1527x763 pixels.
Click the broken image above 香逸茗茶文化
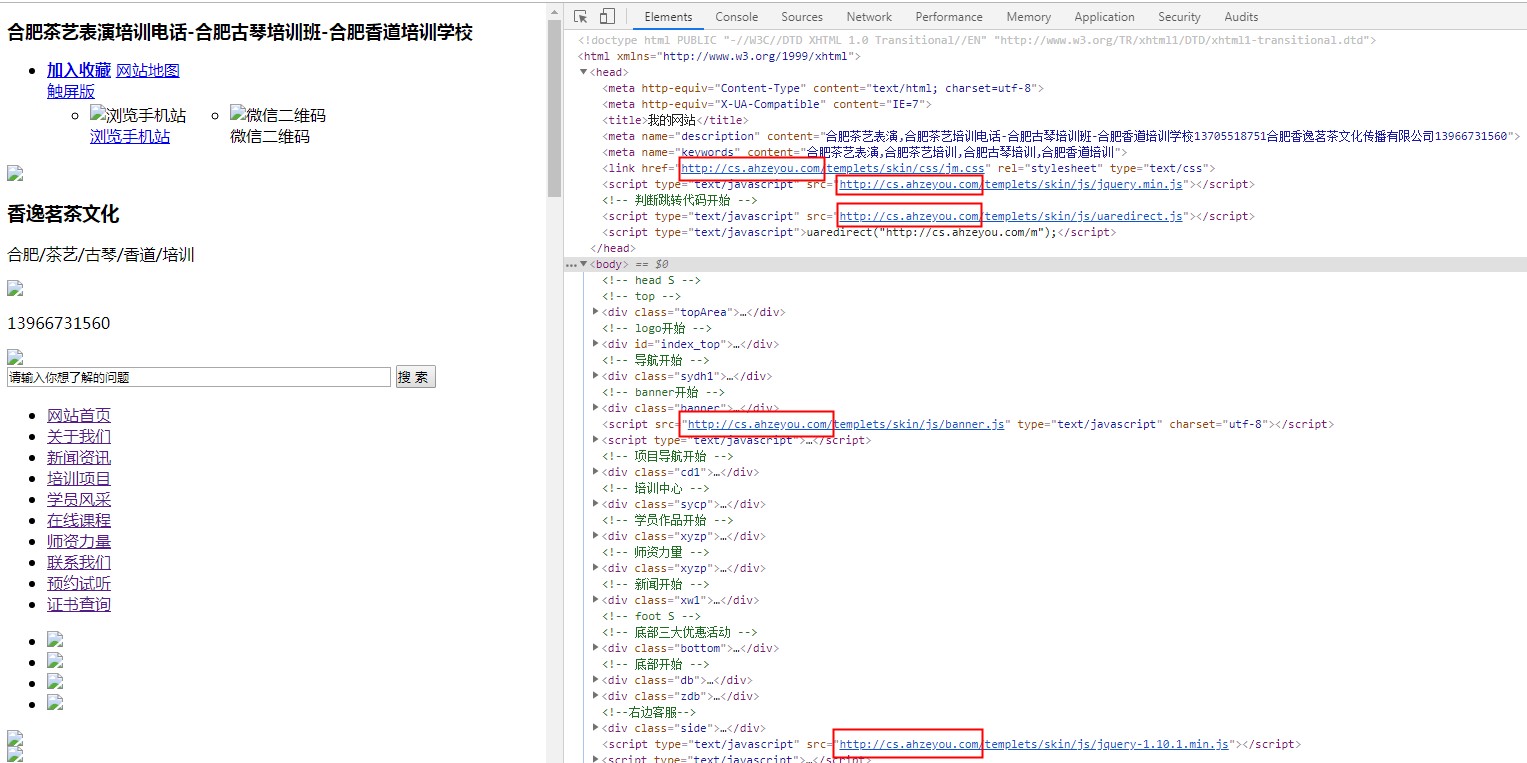(15, 173)
